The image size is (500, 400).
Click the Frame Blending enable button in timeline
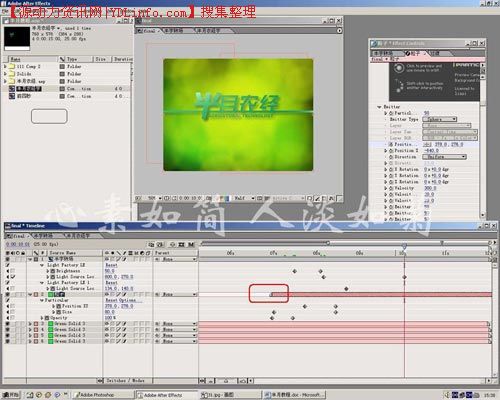(x=181, y=245)
